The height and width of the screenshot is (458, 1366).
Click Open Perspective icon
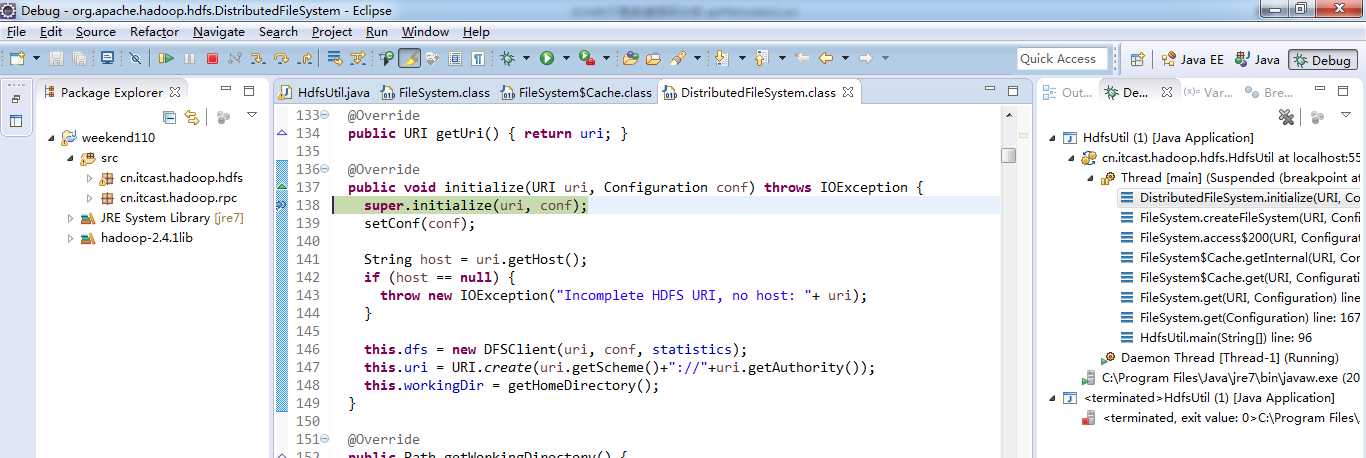coord(1137,59)
